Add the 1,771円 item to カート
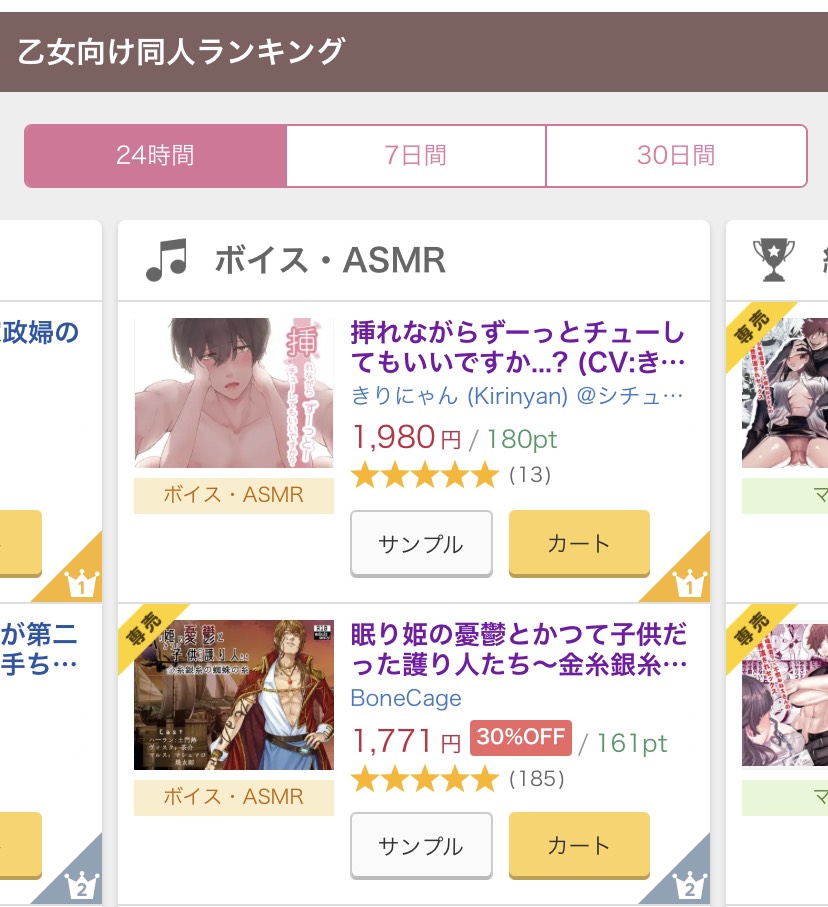This screenshot has width=828, height=907. point(579,845)
